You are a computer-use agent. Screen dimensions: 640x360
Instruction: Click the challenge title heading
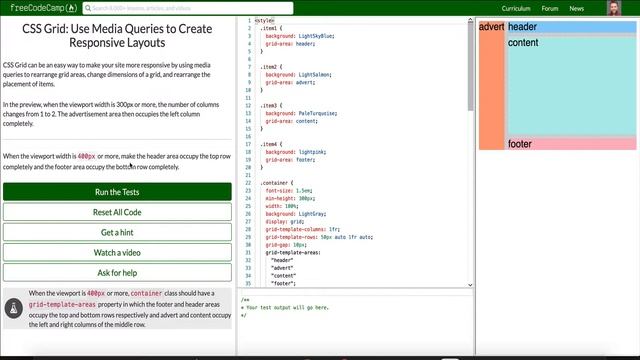[x=117, y=36]
